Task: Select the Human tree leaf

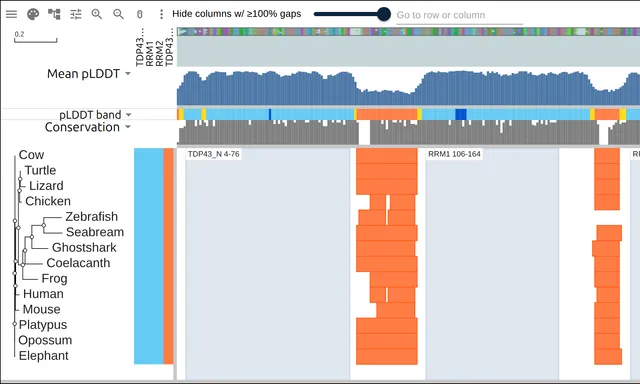Action: [x=43, y=294]
